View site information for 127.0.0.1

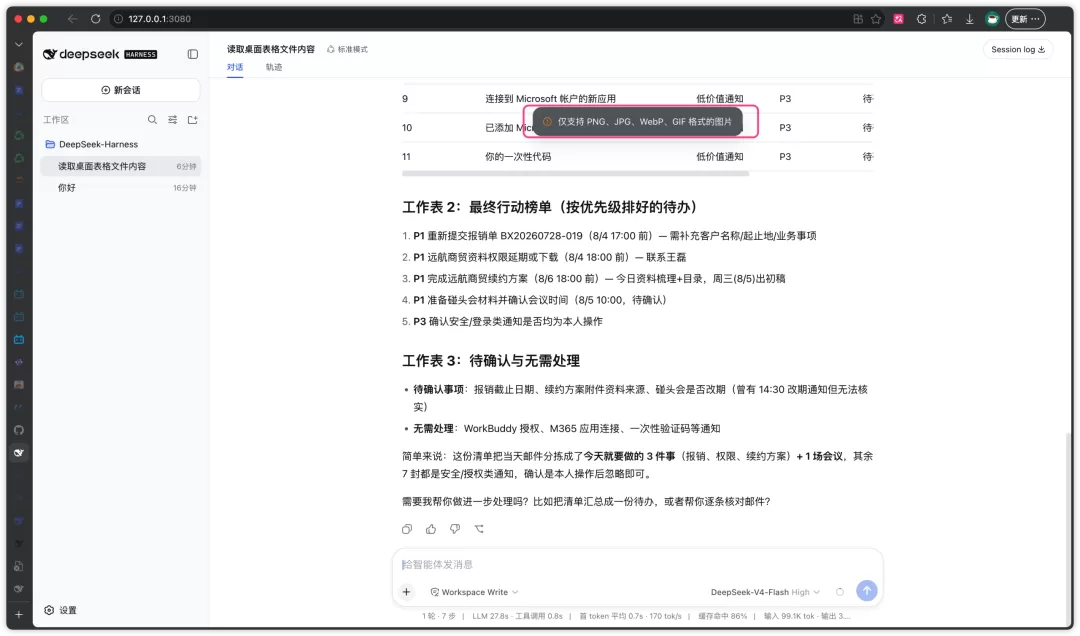118,19
